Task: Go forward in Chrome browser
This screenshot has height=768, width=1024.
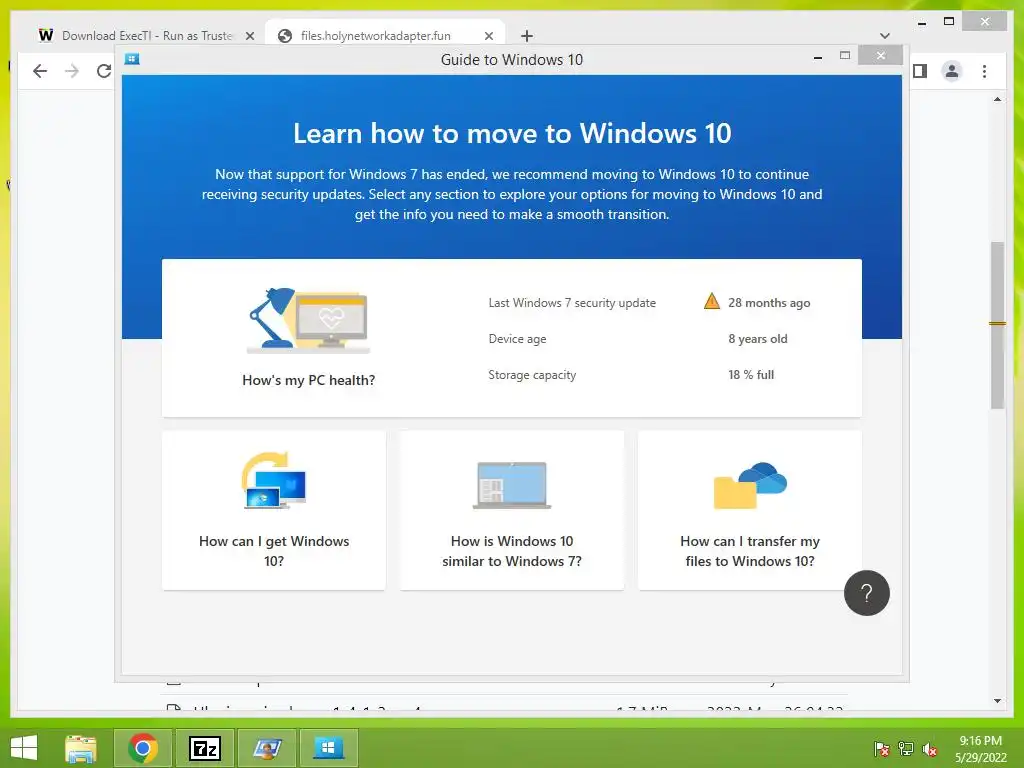Action: click(72, 71)
